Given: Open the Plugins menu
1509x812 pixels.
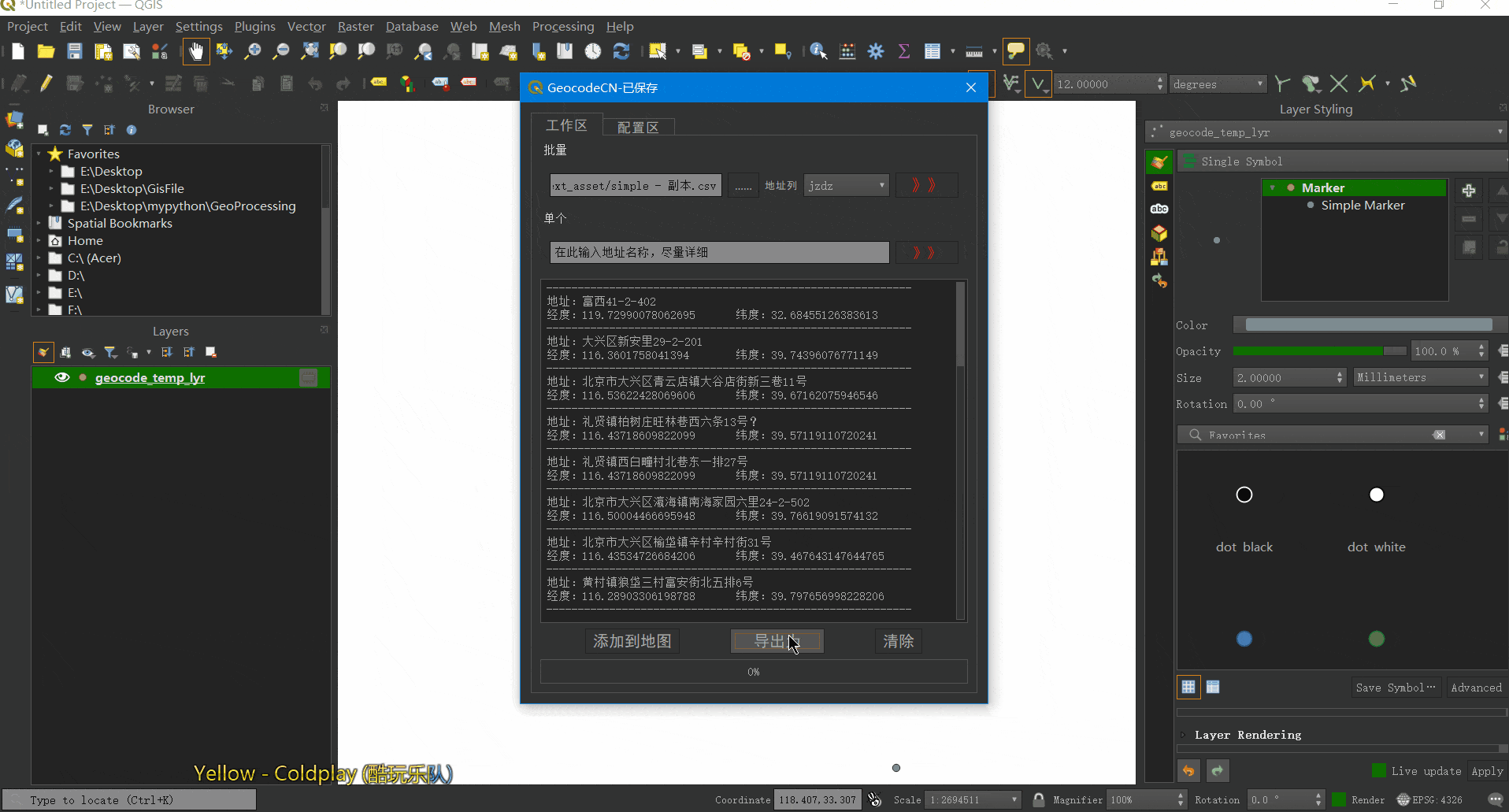Looking at the screenshot, I should click(254, 27).
